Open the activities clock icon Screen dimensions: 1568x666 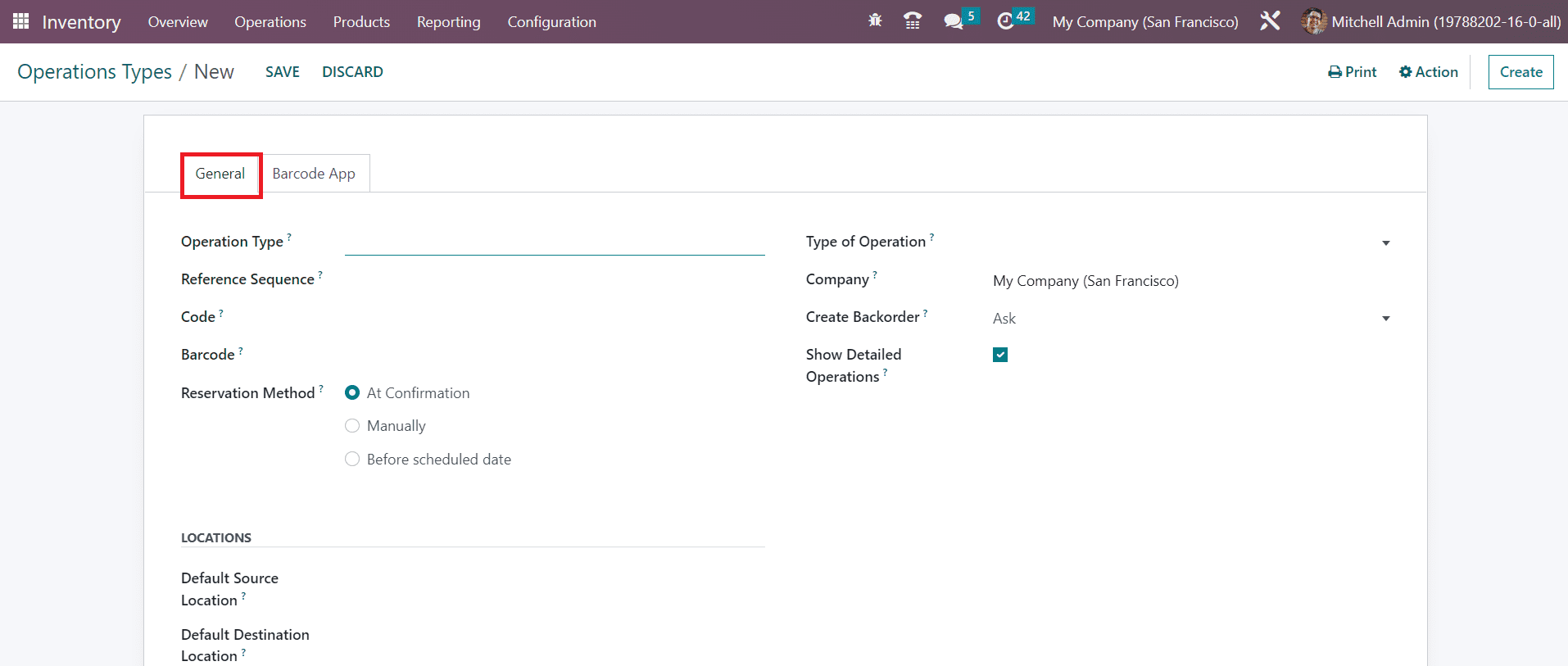1005,21
